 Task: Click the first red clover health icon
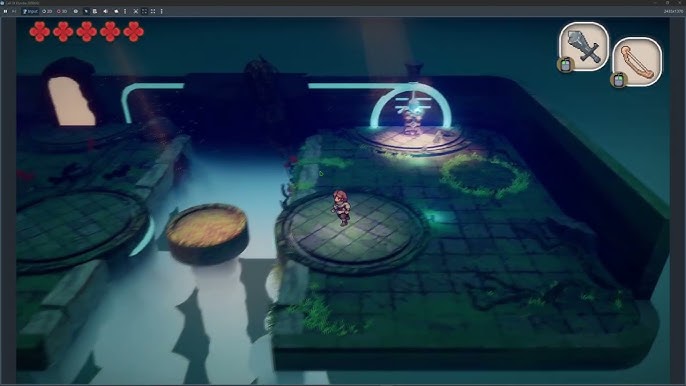(x=39, y=32)
